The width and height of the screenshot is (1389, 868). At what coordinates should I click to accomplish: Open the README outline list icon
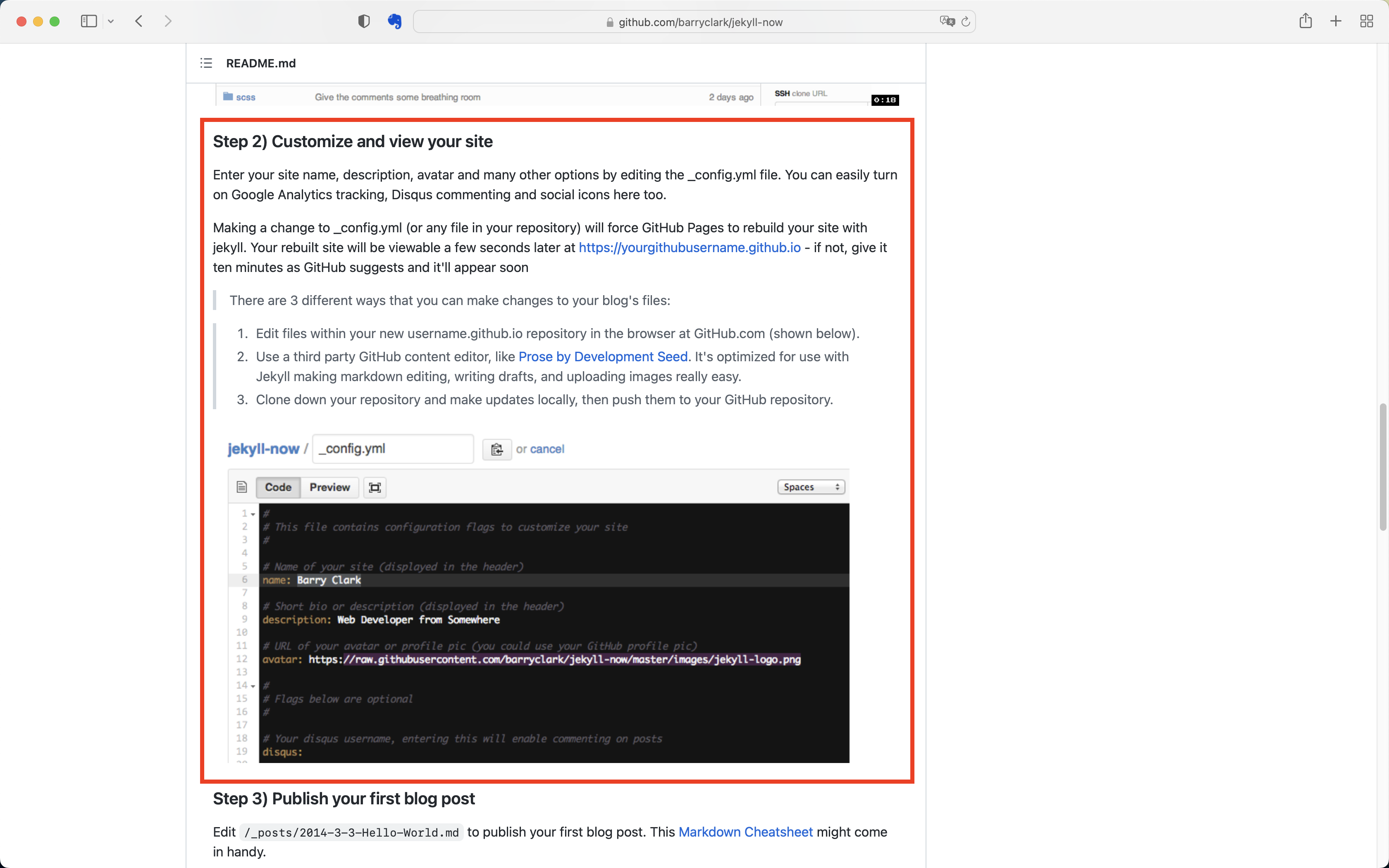[x=206, y=63]
